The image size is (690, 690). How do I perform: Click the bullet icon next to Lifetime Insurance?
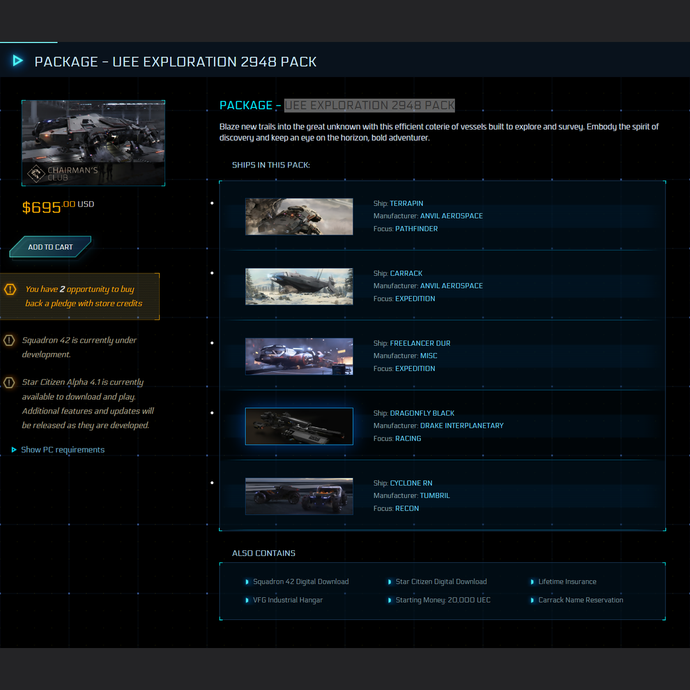(532, 582)
